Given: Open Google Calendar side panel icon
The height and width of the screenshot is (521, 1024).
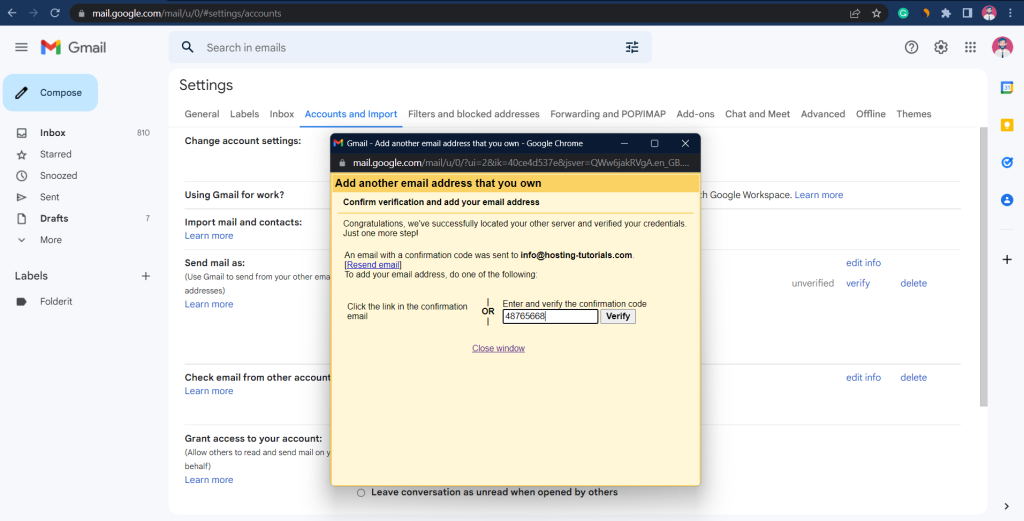Looking at the screenshot, I should (x=1006, y=87).
